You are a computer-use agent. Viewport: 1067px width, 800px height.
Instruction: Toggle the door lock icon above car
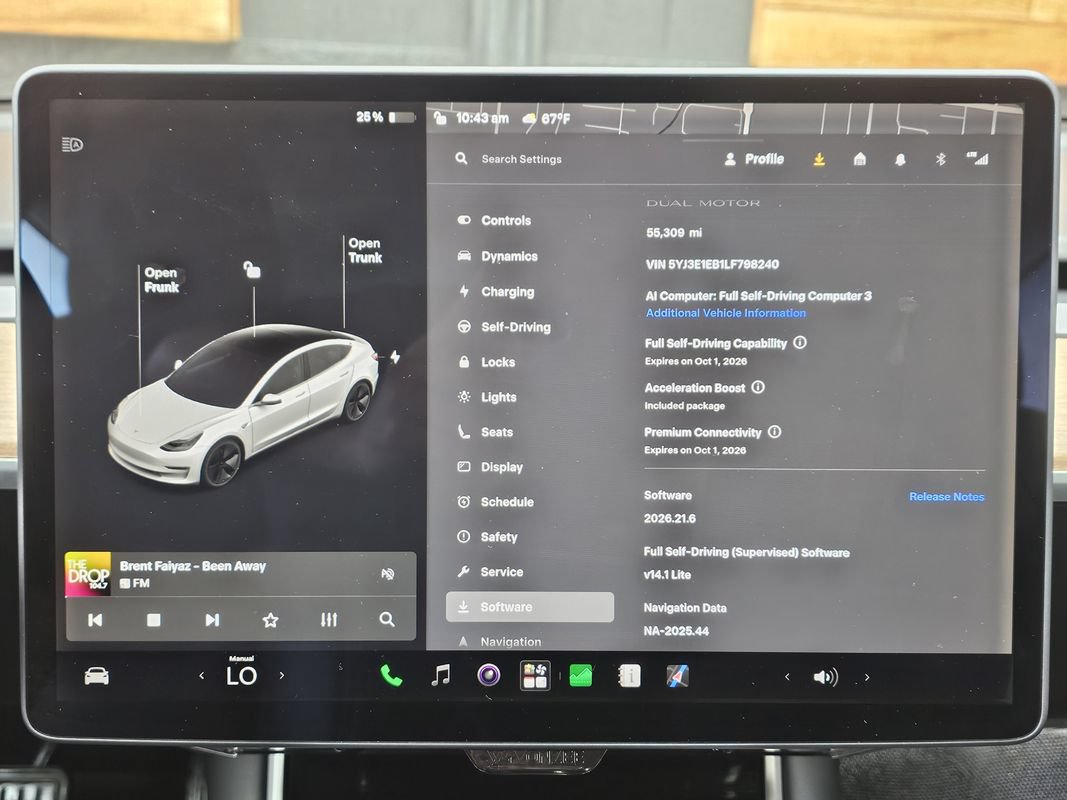coord(252,270)
